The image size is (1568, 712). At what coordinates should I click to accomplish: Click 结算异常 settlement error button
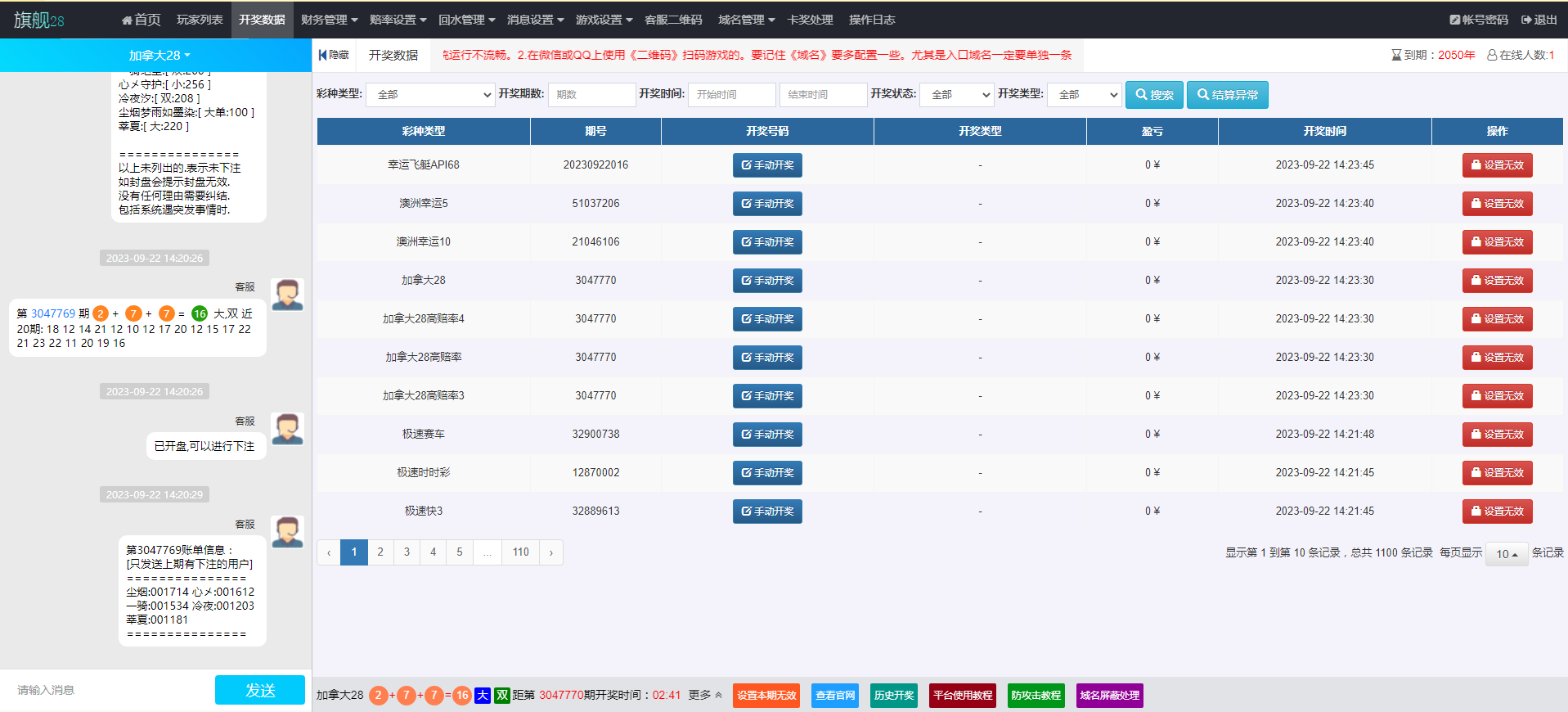tap(1227, 95)
